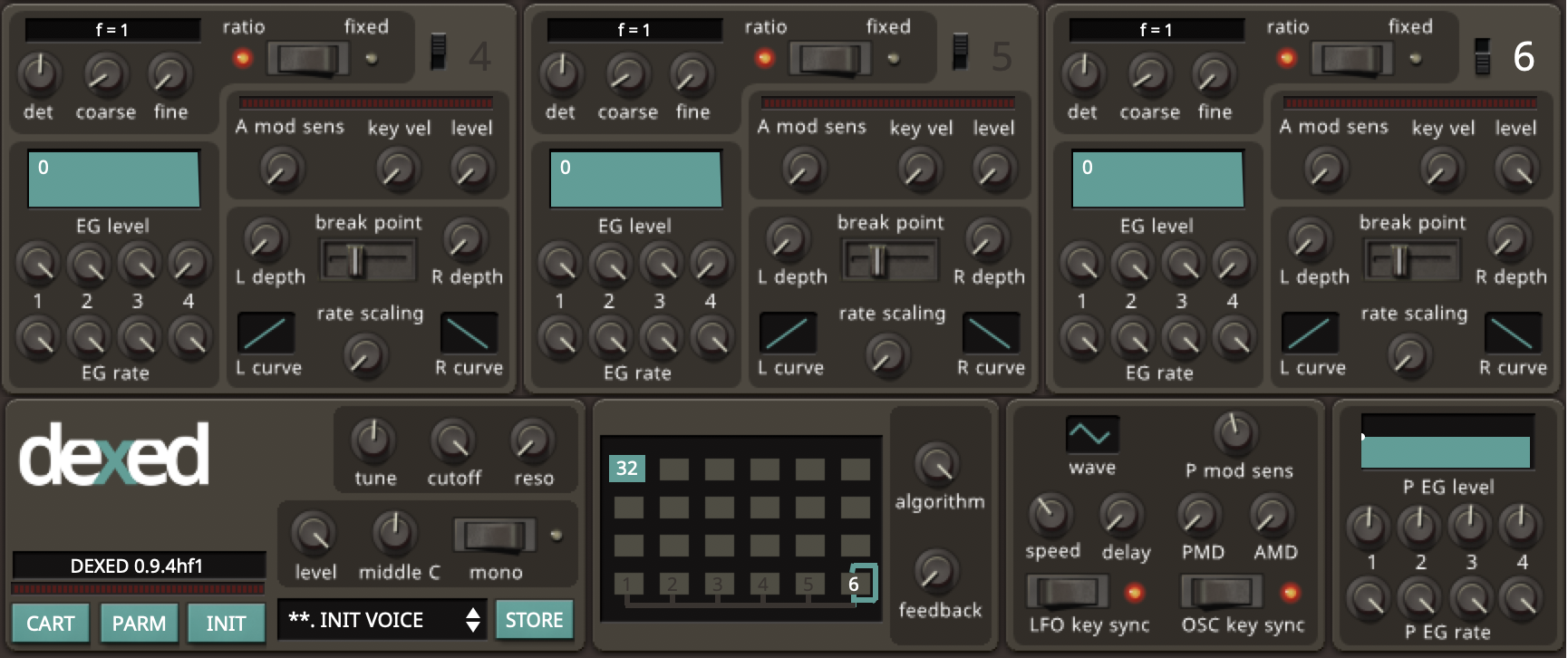Click operator 6 R curve icon
The width and height of the screenshot is (1568, 658).
point(1512,333)
